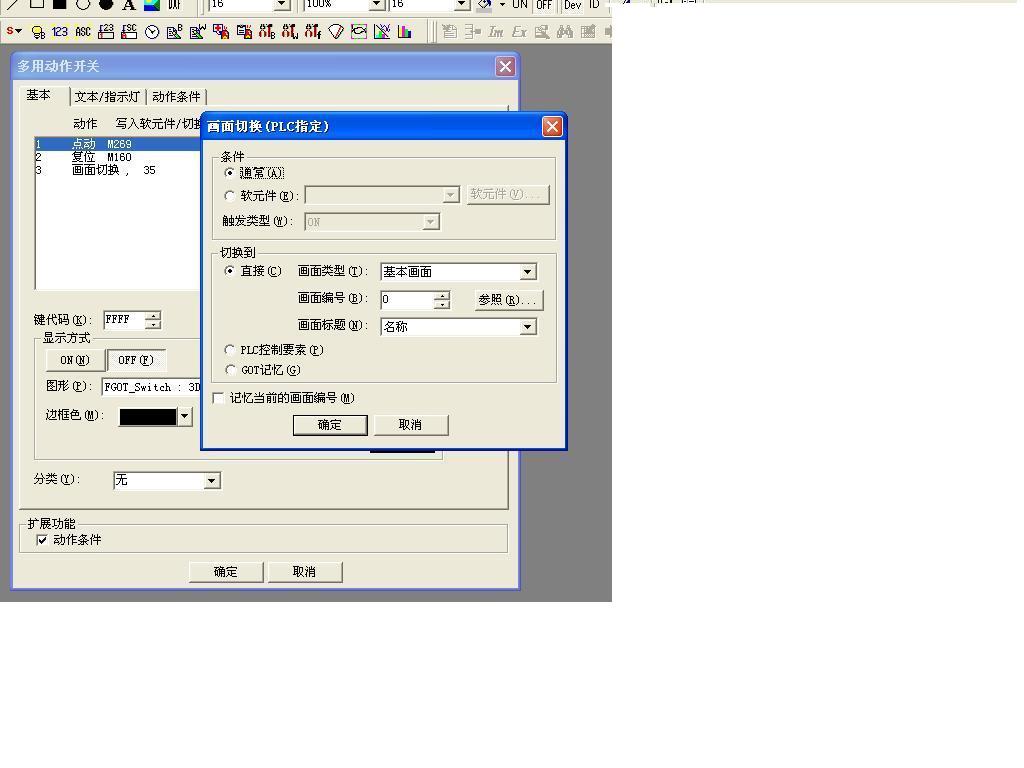Select the PLC控制要素 radio option
The width and height of the screenshot is (1024, 768).
click(231, 350)
